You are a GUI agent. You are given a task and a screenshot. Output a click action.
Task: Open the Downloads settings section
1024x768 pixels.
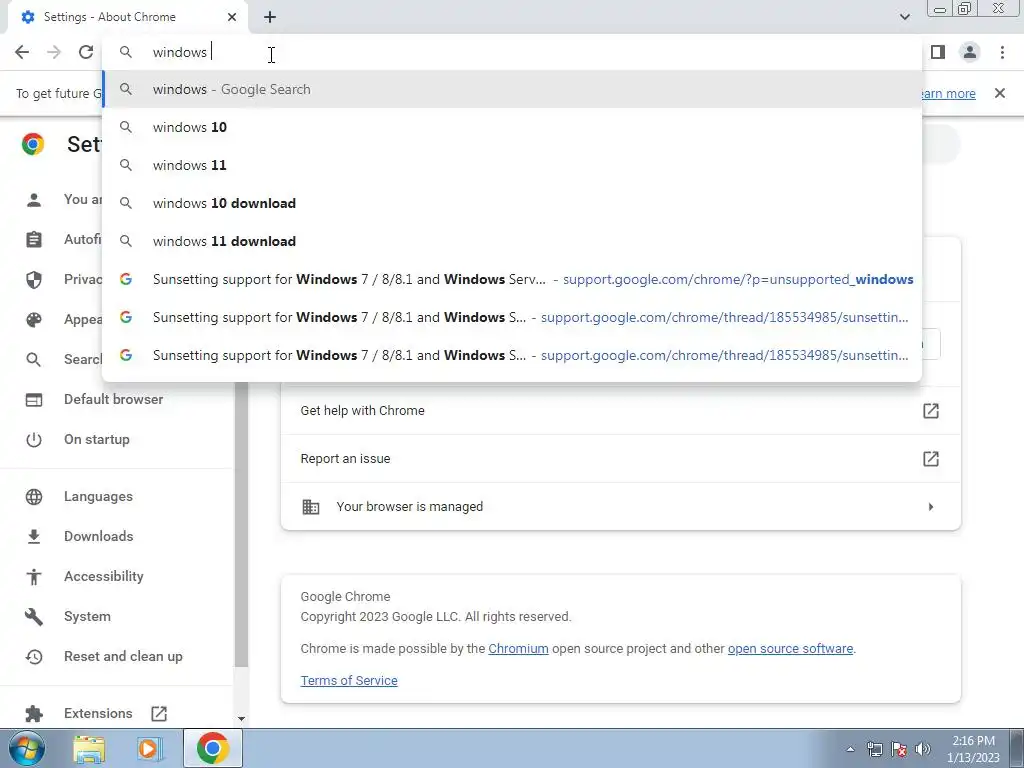pos(99,536)
